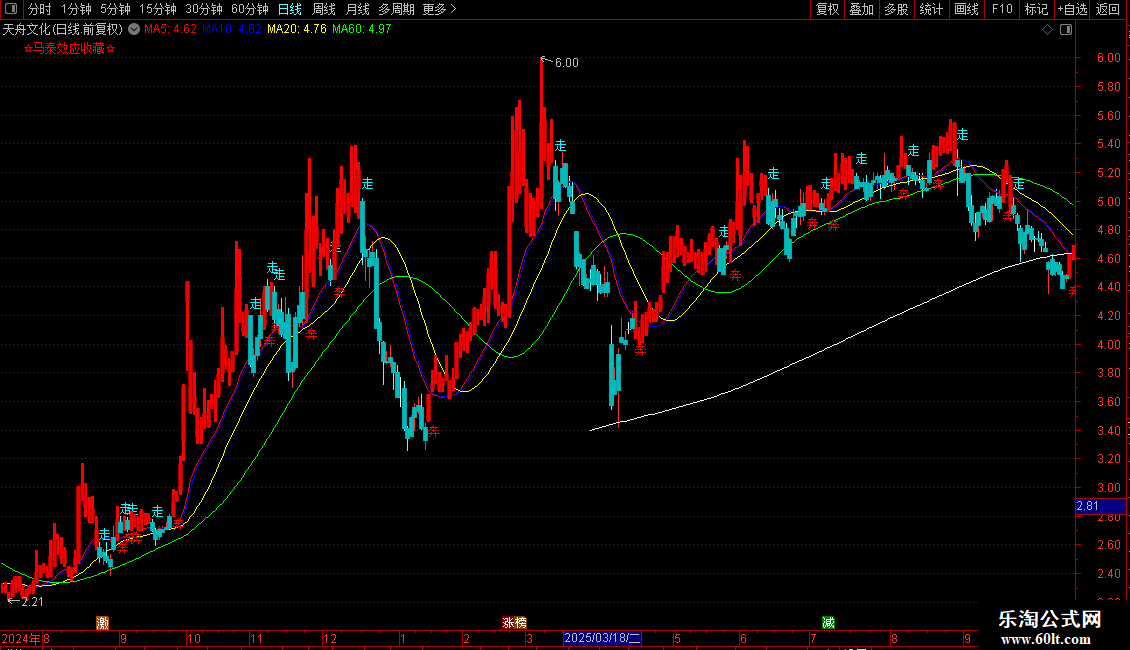Click the panel layout icon at top-left
1130x650 pixels.
pos(11,9)
